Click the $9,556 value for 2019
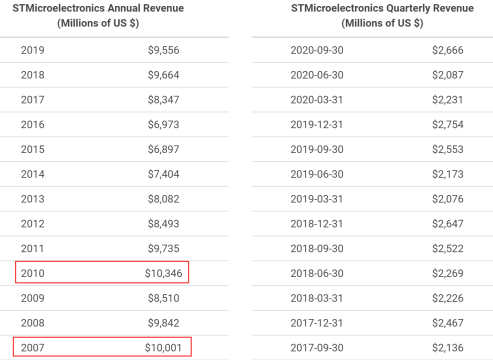The width and height of the screenshot is (493, 360). [x=163, y=50]
